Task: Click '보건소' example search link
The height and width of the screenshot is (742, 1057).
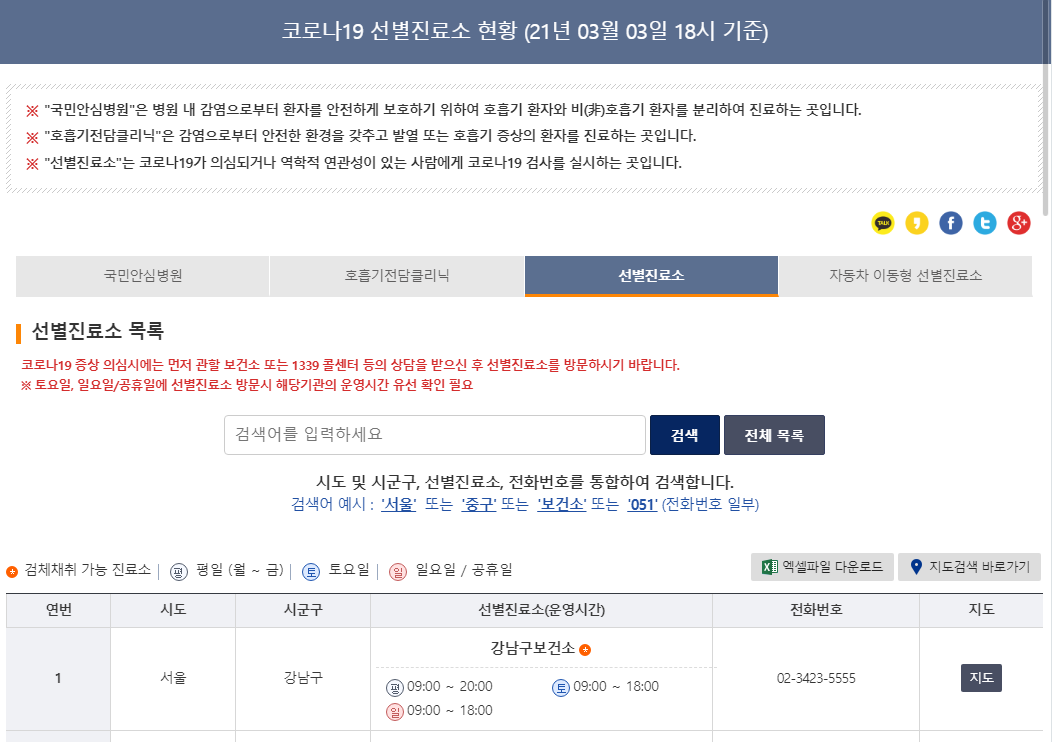Action: coord(562,504)
